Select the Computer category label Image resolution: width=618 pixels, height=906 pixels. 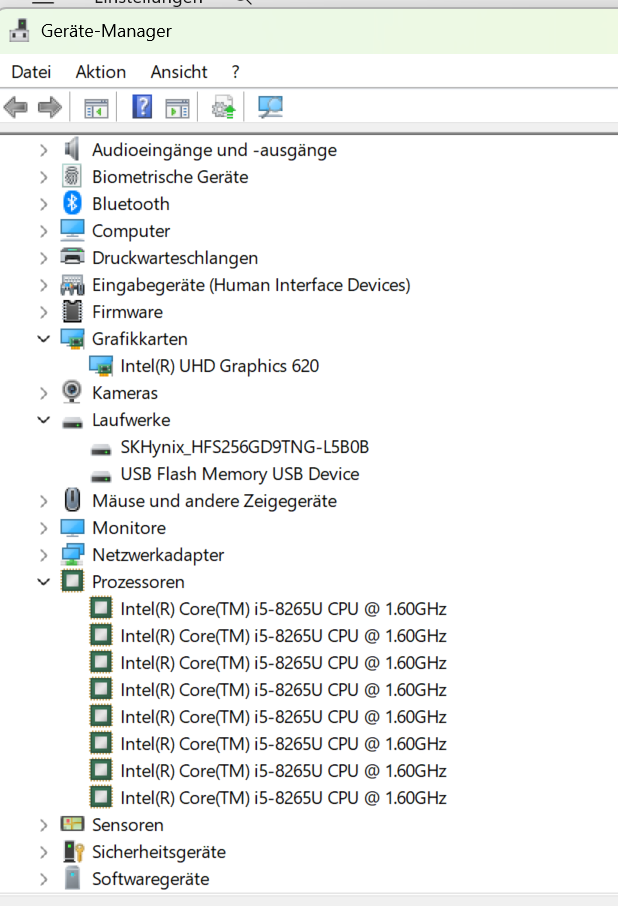click(x=131, y=231)
